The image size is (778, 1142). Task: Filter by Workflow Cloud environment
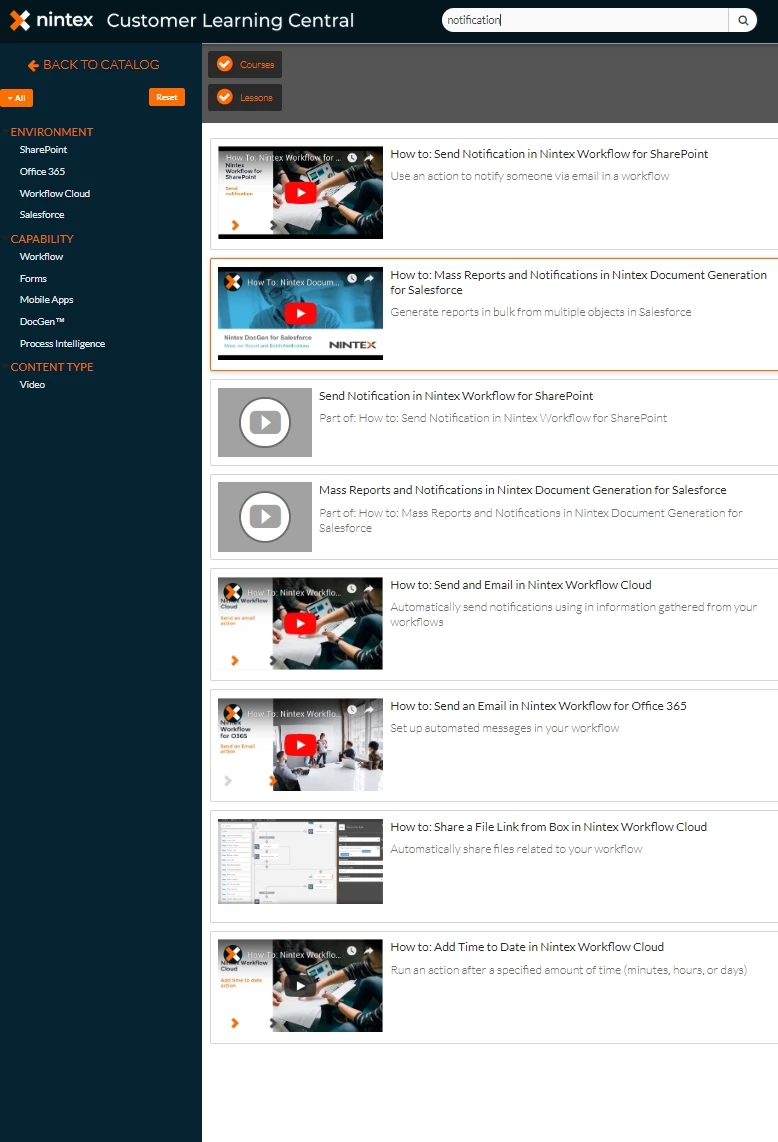pyautogui.click(x=55, y=193)
